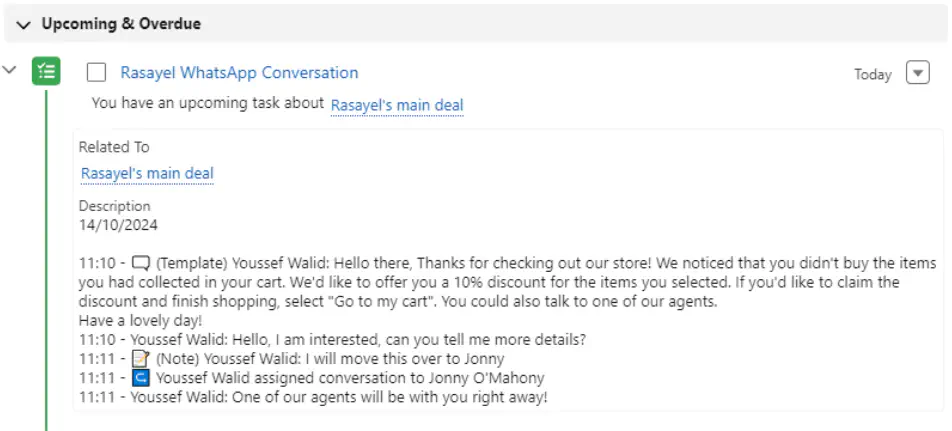Screen dimensions: 952x431
Task: Open the task actions dropdown arrow
Action: click(917, 73)
